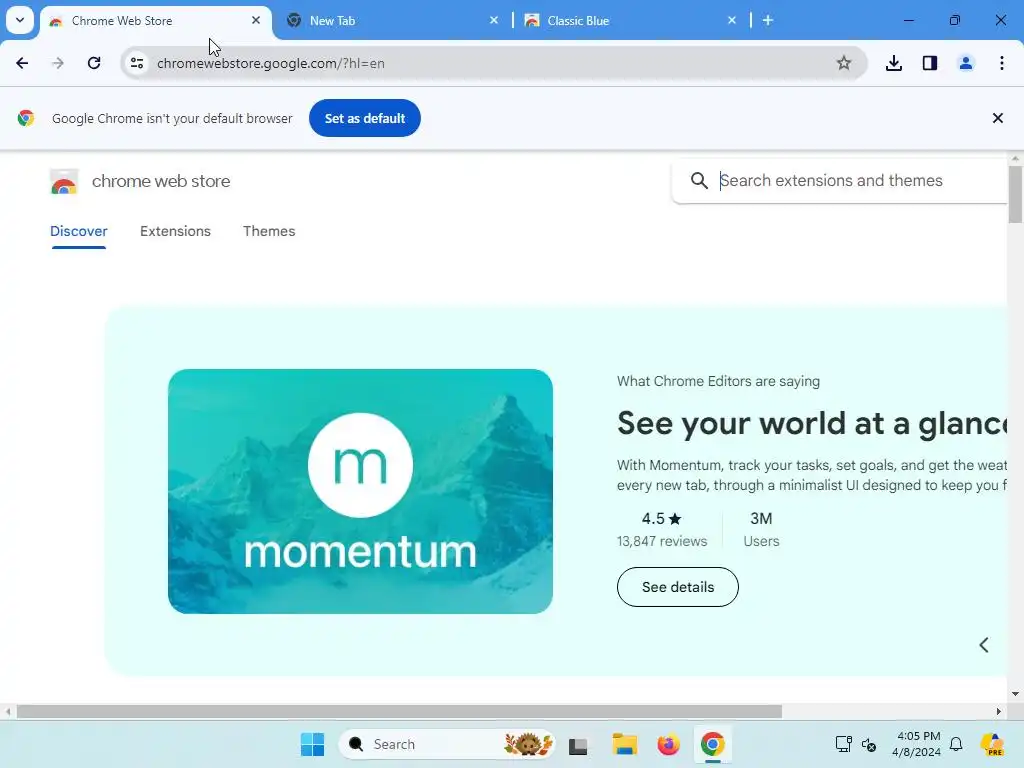This screenshot has width=1024, height=768.
Task: Open the Chrome profile icon
Action: [966, 63]
